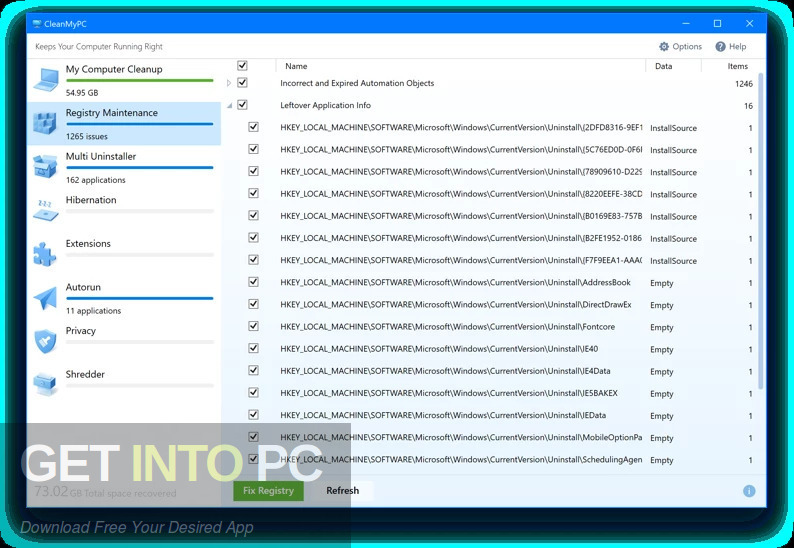Sort by the Items column header
The image size is (794, 548).
(x=737, y=66)
